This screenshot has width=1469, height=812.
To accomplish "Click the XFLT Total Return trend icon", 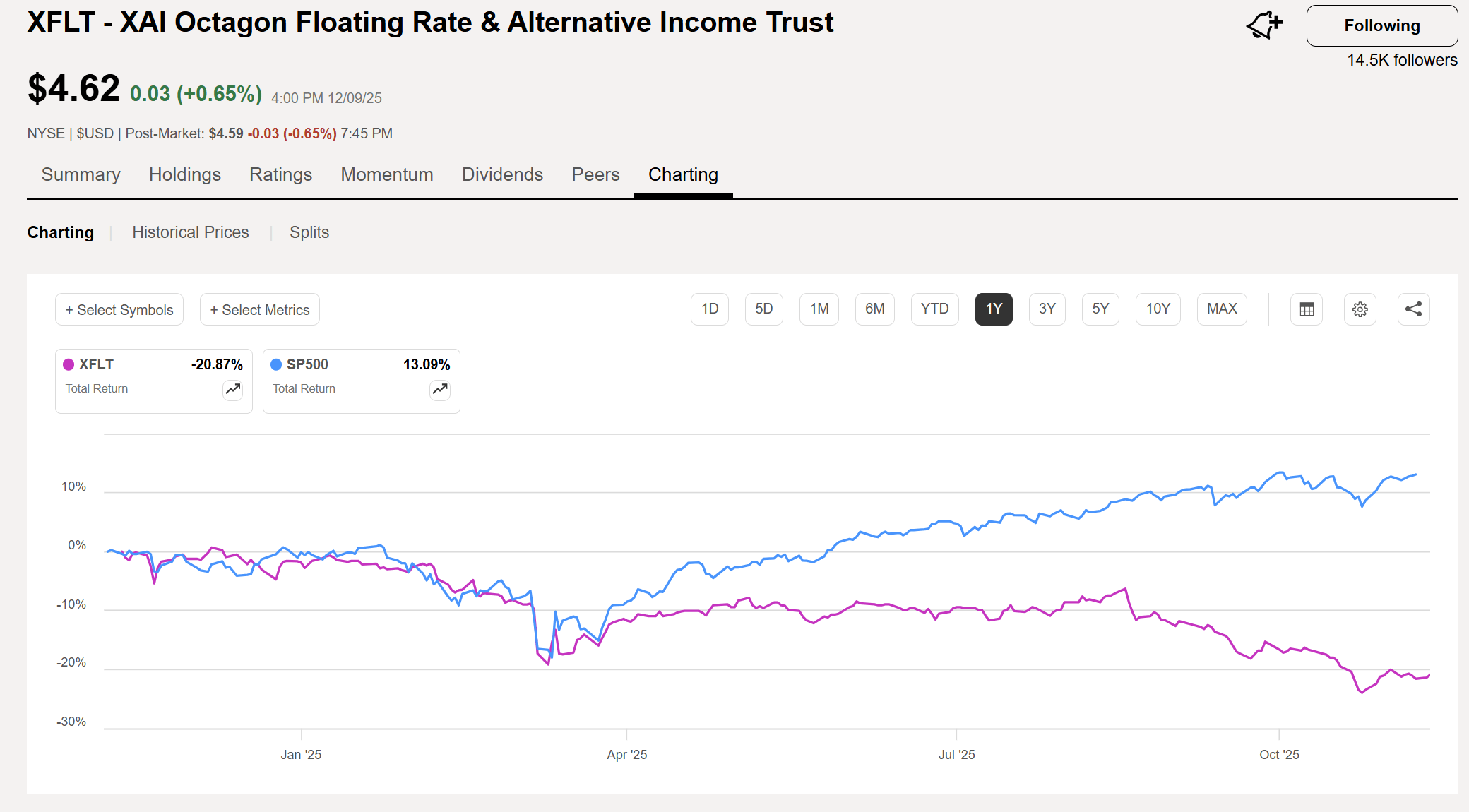I will point(232,389).
